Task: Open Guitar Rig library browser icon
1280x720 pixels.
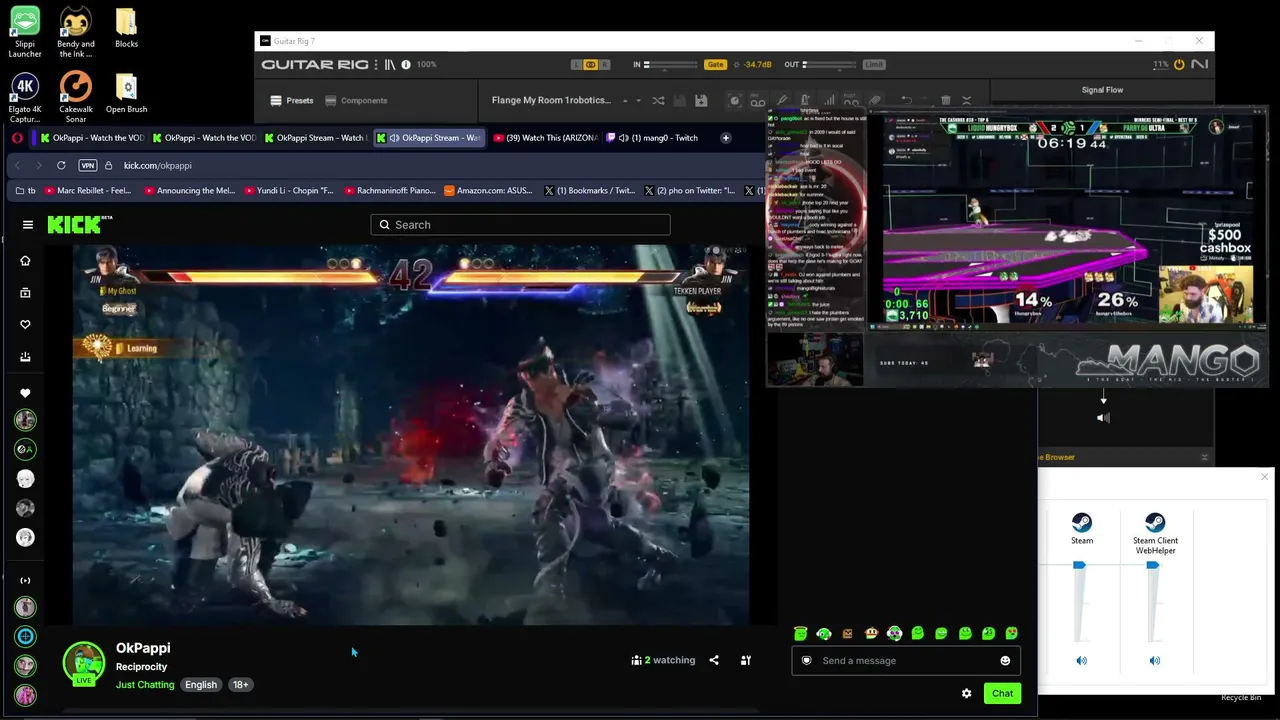Action: (390, 65)
